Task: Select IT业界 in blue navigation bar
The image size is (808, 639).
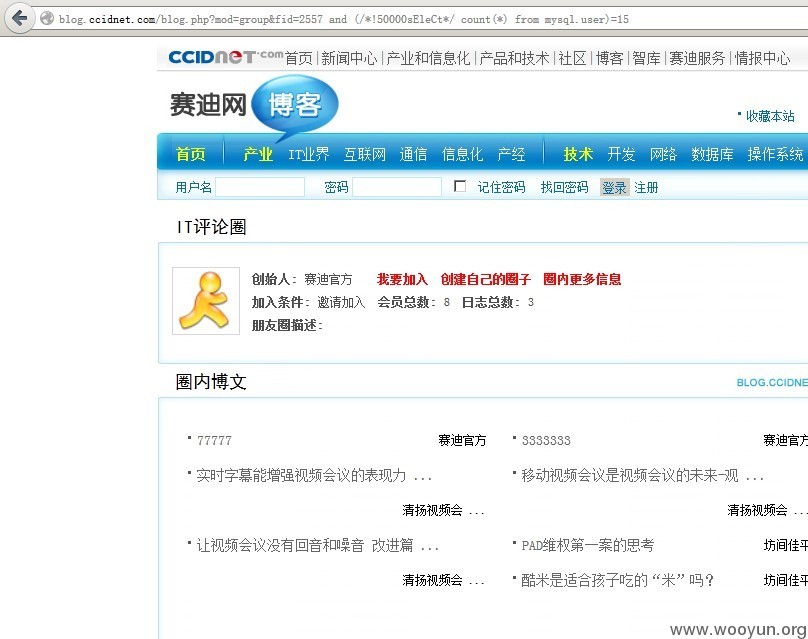Action: (309, 154)
